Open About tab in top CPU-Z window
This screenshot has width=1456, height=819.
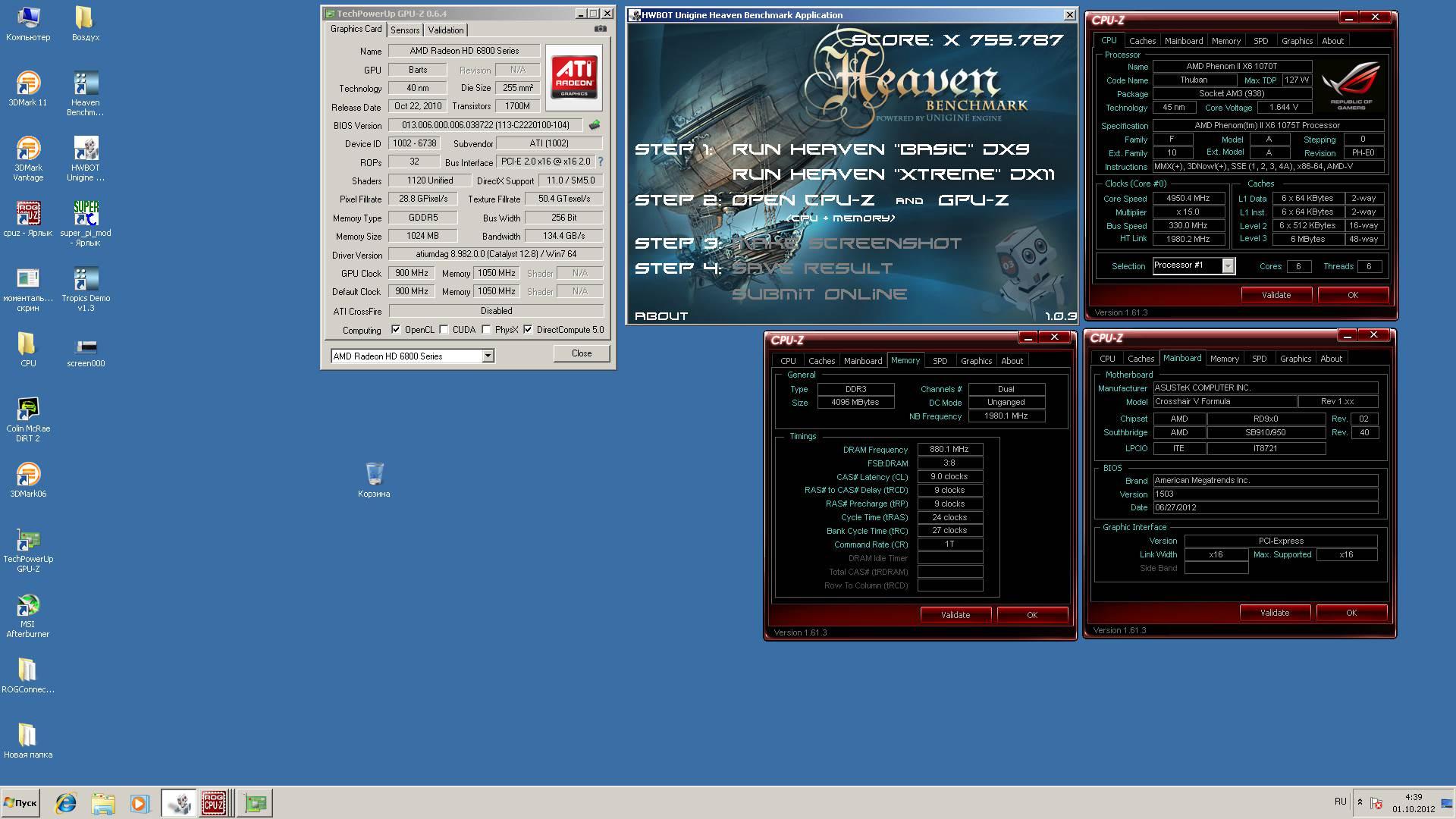(x=1332, y=41)
